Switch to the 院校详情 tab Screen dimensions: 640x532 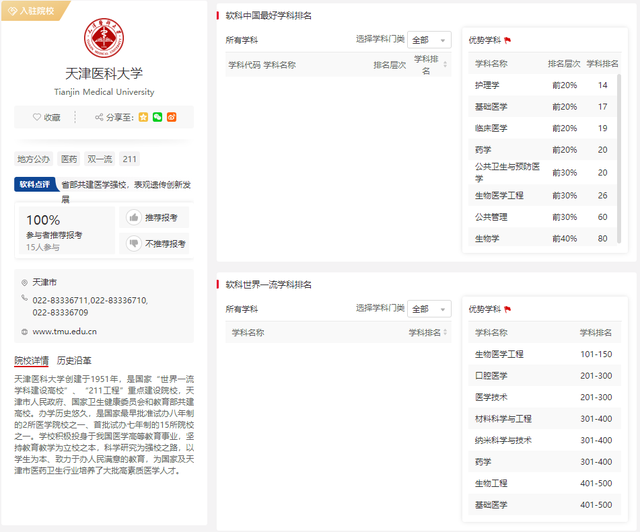point(31,361)
